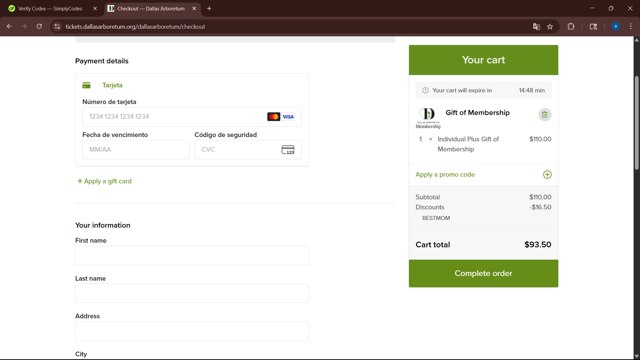Image resolution: width=640 pixels, height=360 pixels.
Task: Open the browser profile avatar
Action: [616, 27]
